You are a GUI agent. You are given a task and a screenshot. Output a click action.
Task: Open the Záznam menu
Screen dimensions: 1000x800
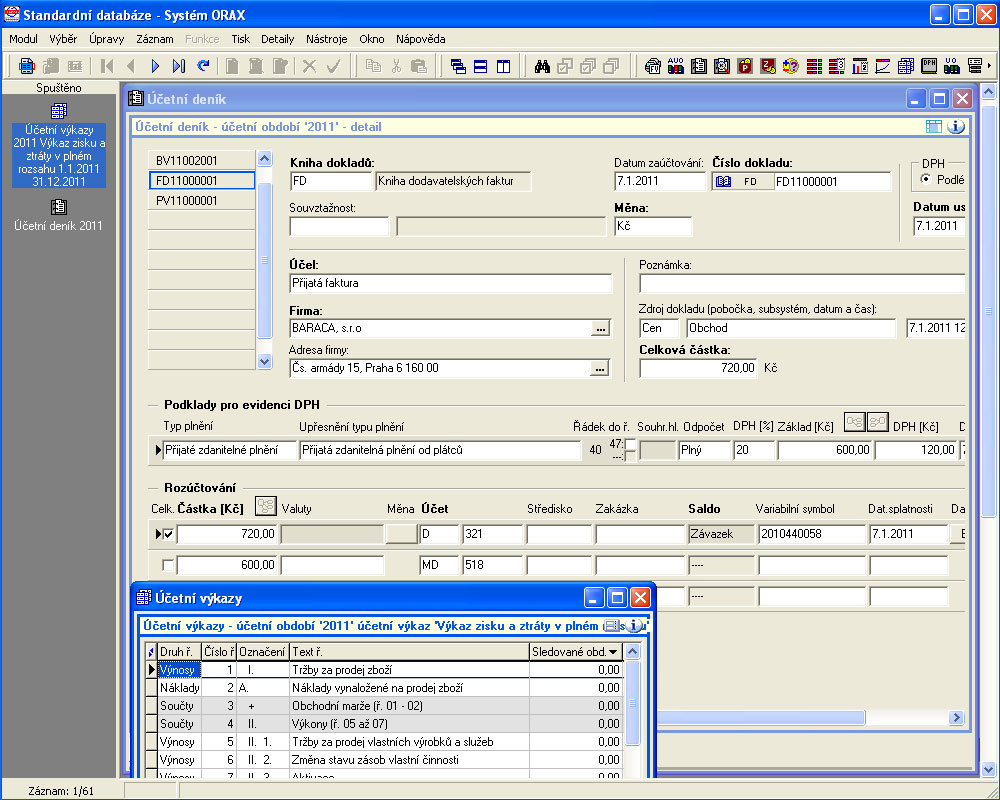click(155, 39)
